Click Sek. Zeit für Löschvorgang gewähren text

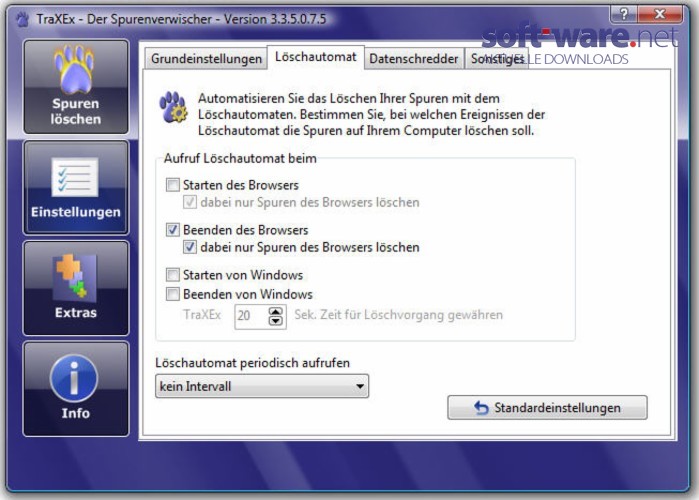(399, 315)
